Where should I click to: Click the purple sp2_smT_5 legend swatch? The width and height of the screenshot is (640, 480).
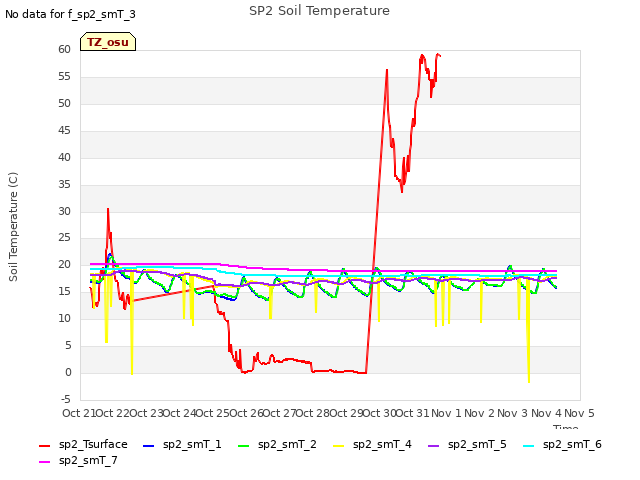pyautogui.click(x=433, y=446)
